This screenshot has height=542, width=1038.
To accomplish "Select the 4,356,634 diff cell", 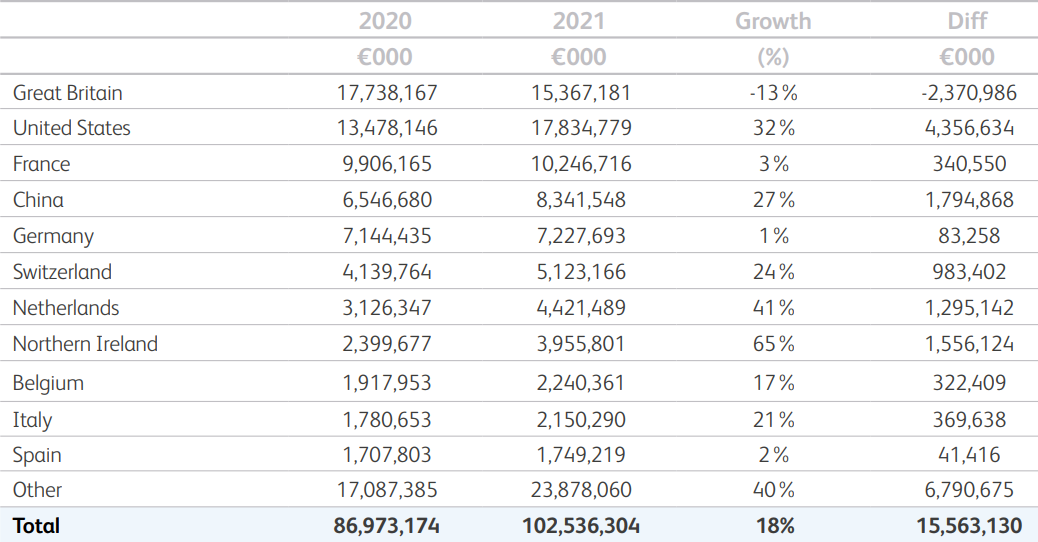I will [x=969, y=128].
